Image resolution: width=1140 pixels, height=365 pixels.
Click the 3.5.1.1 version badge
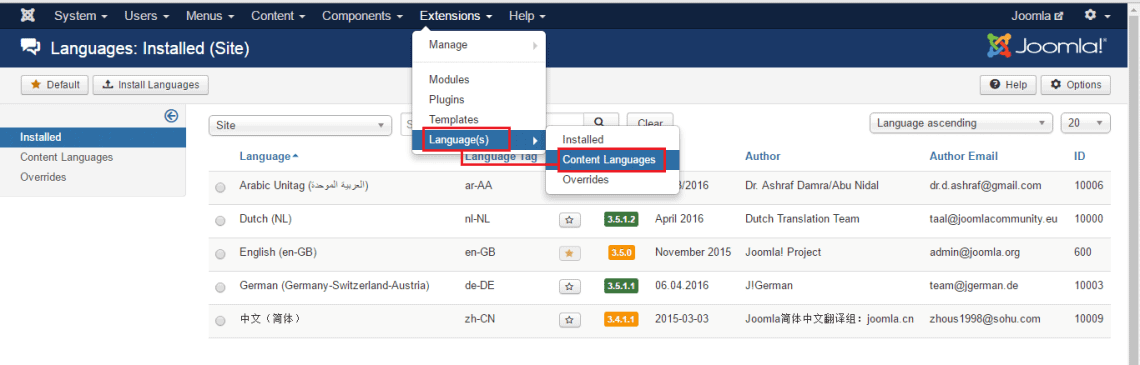[x=621, y=286]
